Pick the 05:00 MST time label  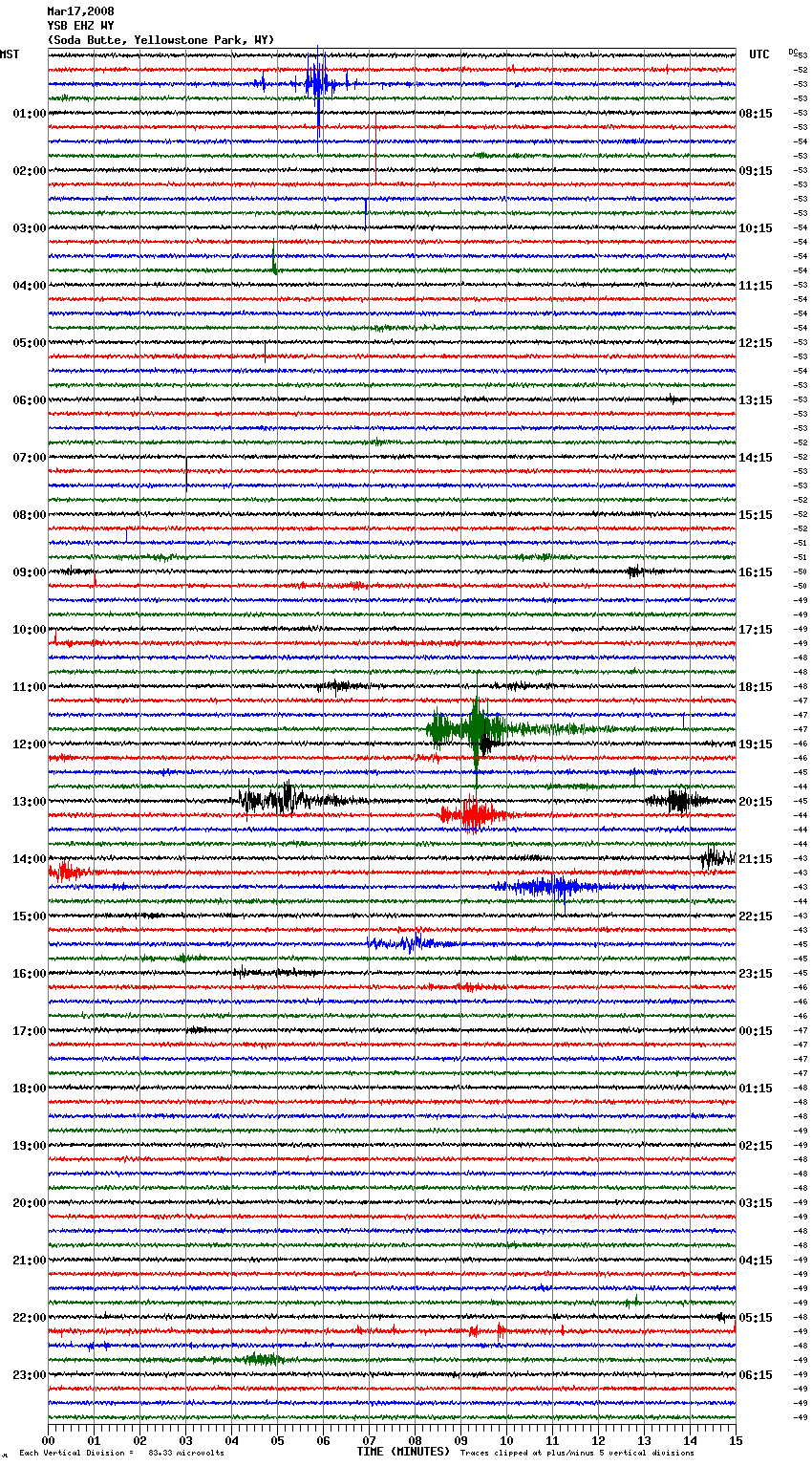coord(30,343)
